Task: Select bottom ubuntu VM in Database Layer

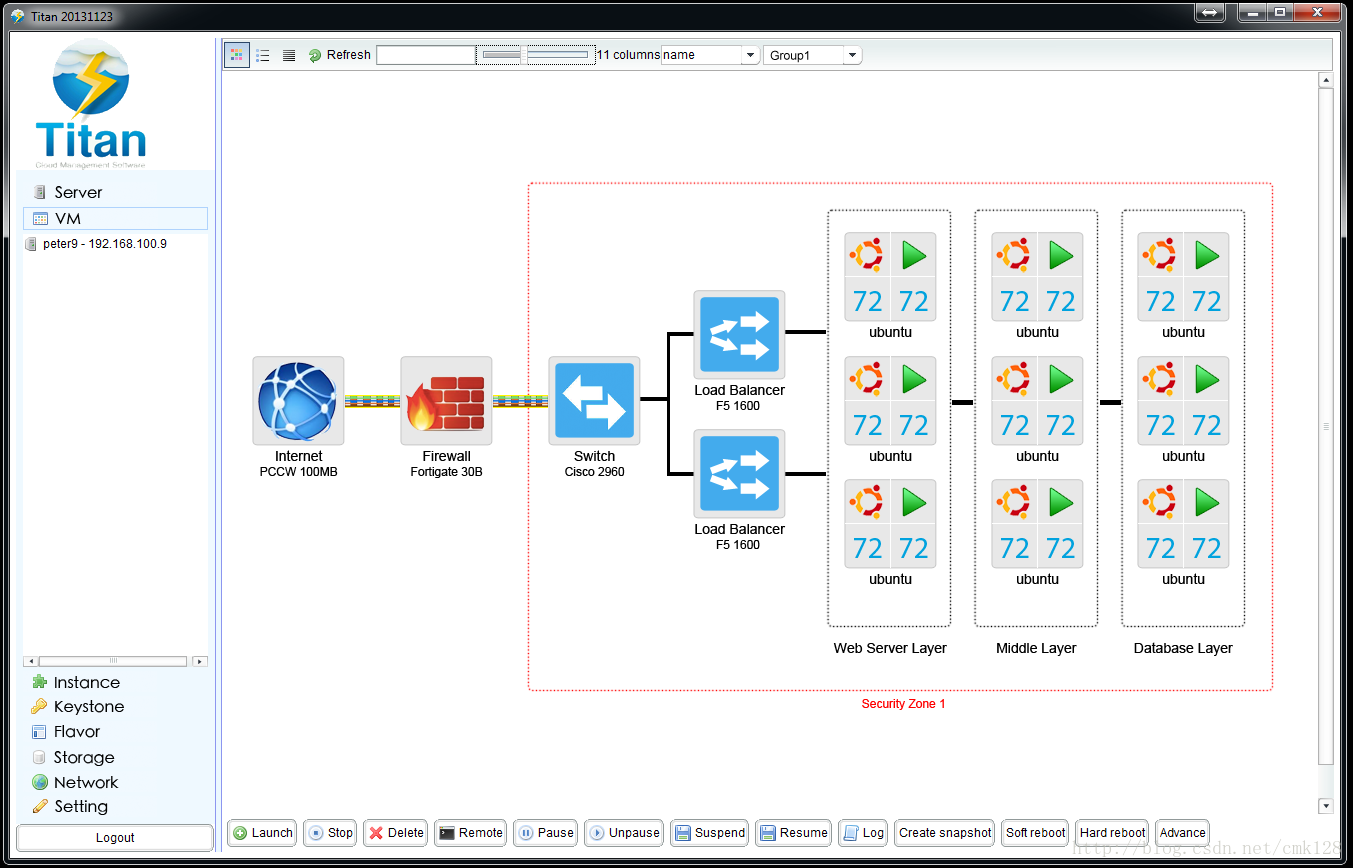Action: pyautogui.click(x=1183, y=524)
